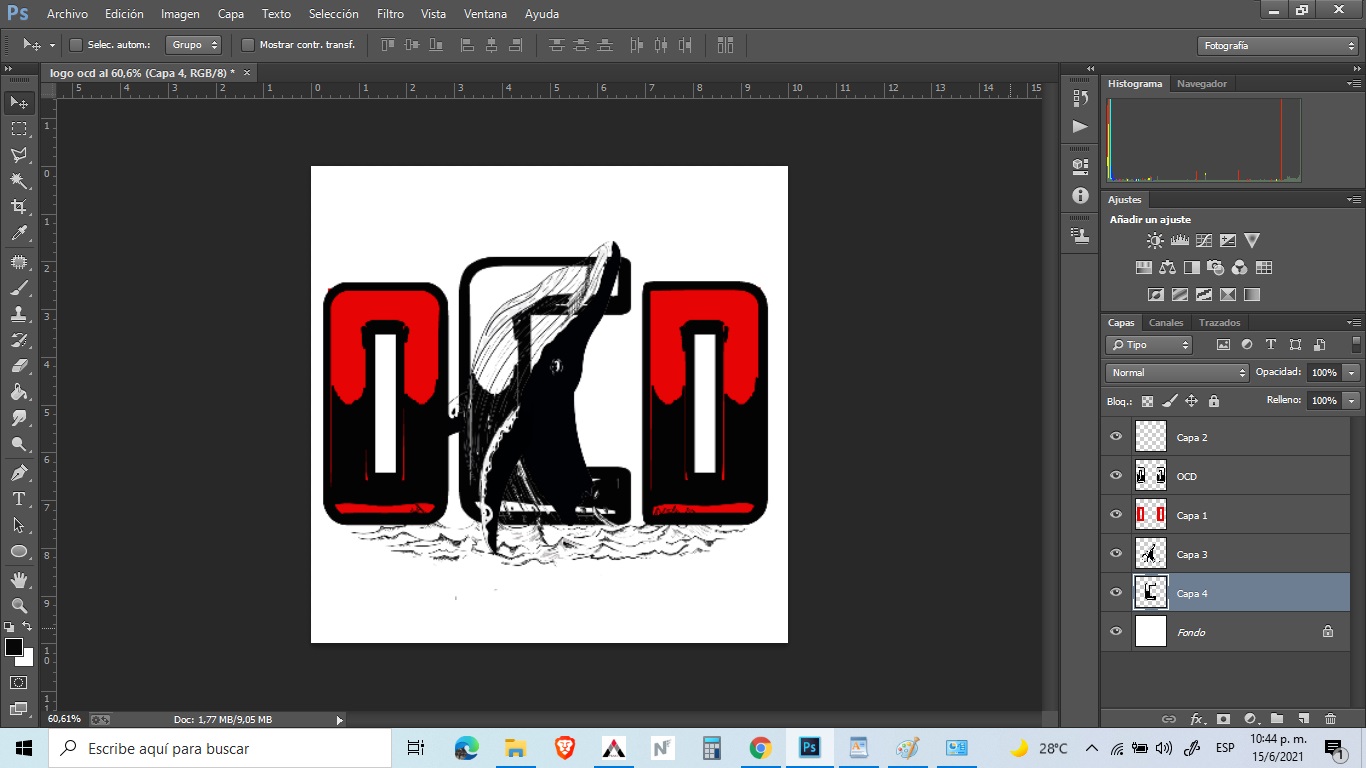Switch to the Canales tab
The height and width of the screenshot is (768, 1366).
click(1165, 323)
